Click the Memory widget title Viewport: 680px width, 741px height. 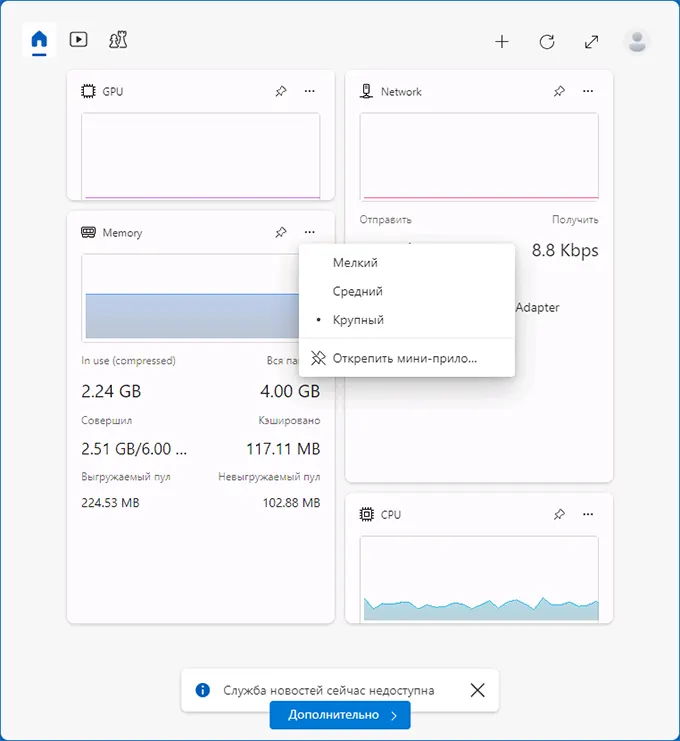pyautogui.click(x=122, y=233)
